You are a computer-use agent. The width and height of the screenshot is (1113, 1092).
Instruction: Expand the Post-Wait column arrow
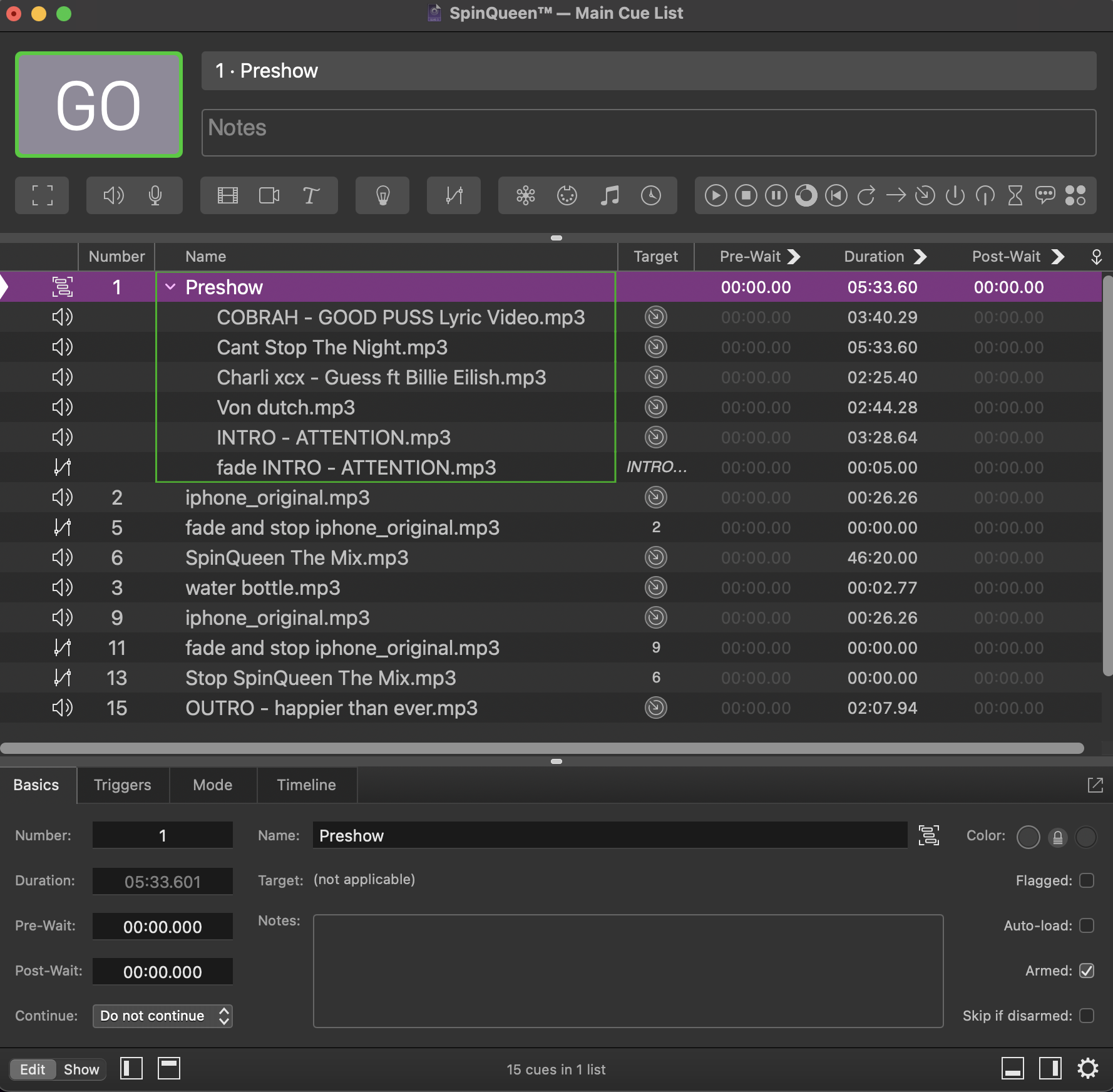1057,257
